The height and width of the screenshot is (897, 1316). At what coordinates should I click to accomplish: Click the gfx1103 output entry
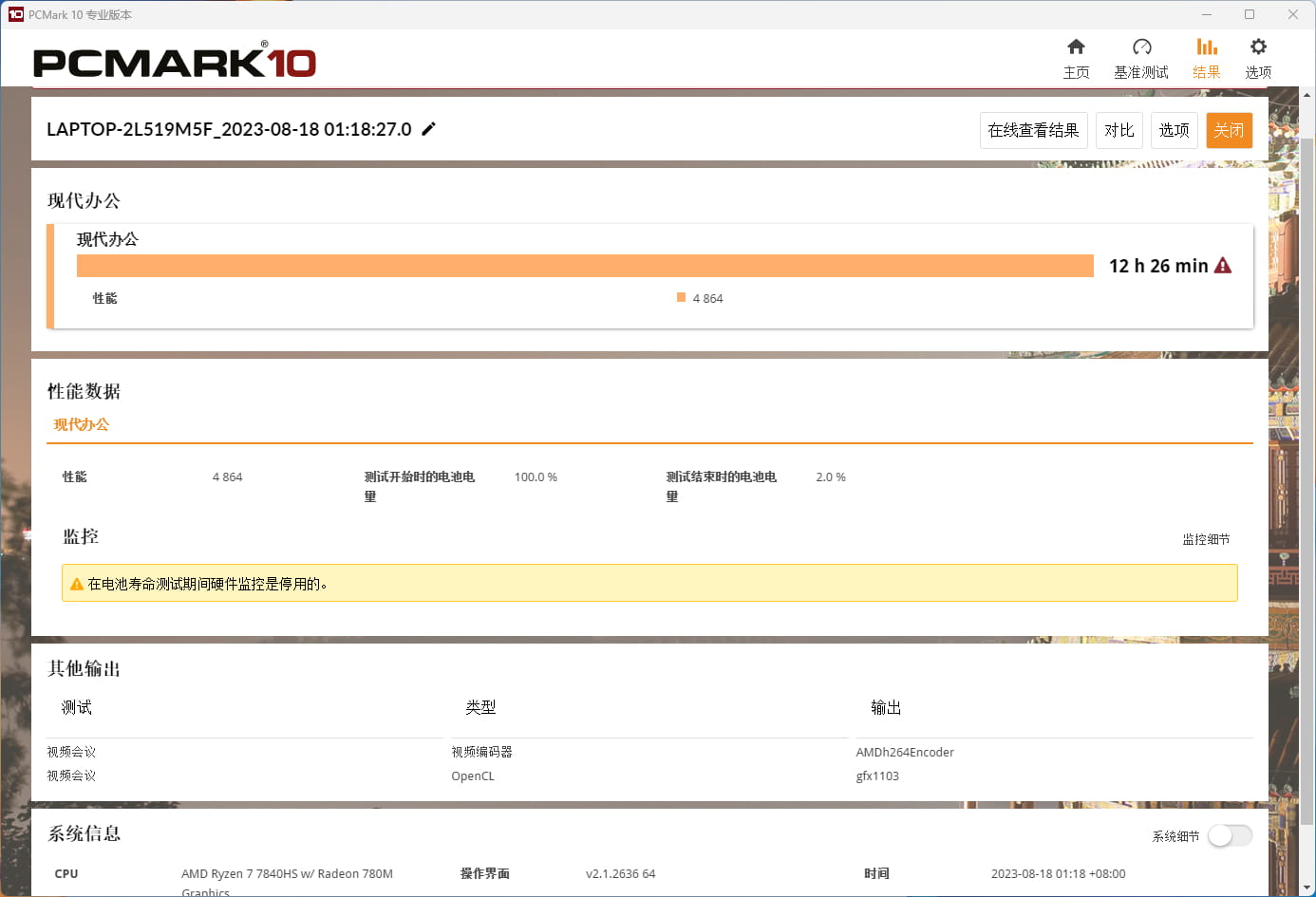point(877,776)
